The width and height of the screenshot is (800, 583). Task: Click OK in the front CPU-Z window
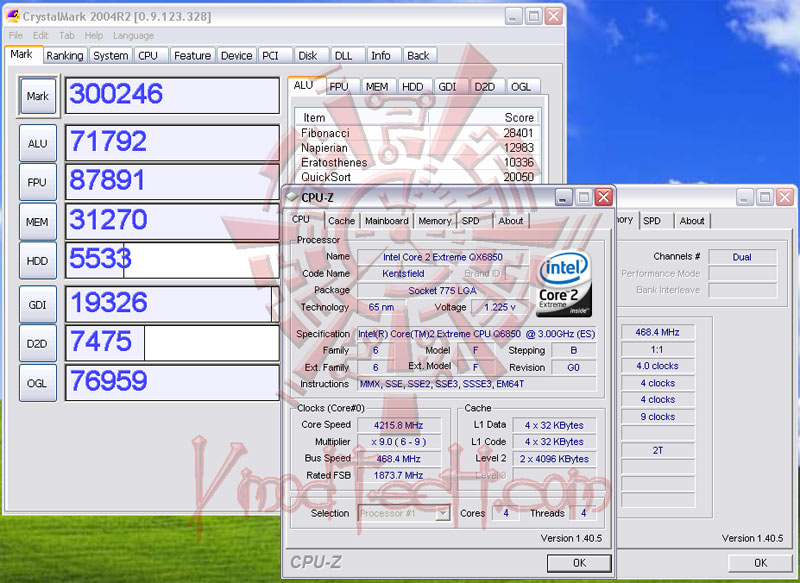click(579, 563)
